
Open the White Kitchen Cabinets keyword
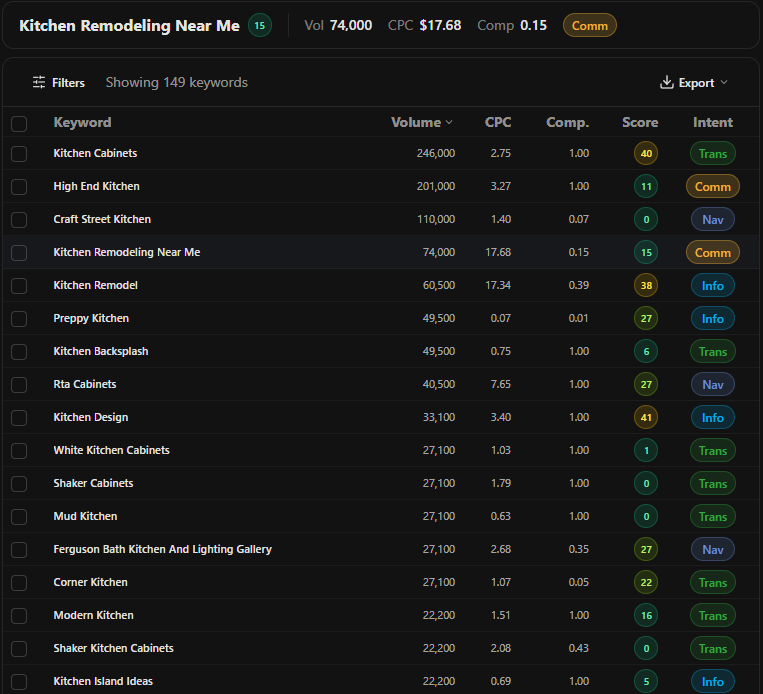[x=111, y=450]
